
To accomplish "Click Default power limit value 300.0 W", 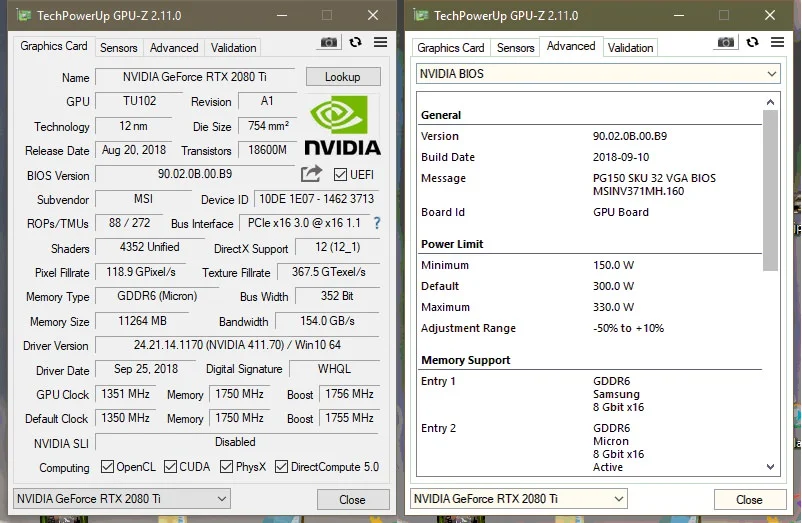I will [613, 286].
